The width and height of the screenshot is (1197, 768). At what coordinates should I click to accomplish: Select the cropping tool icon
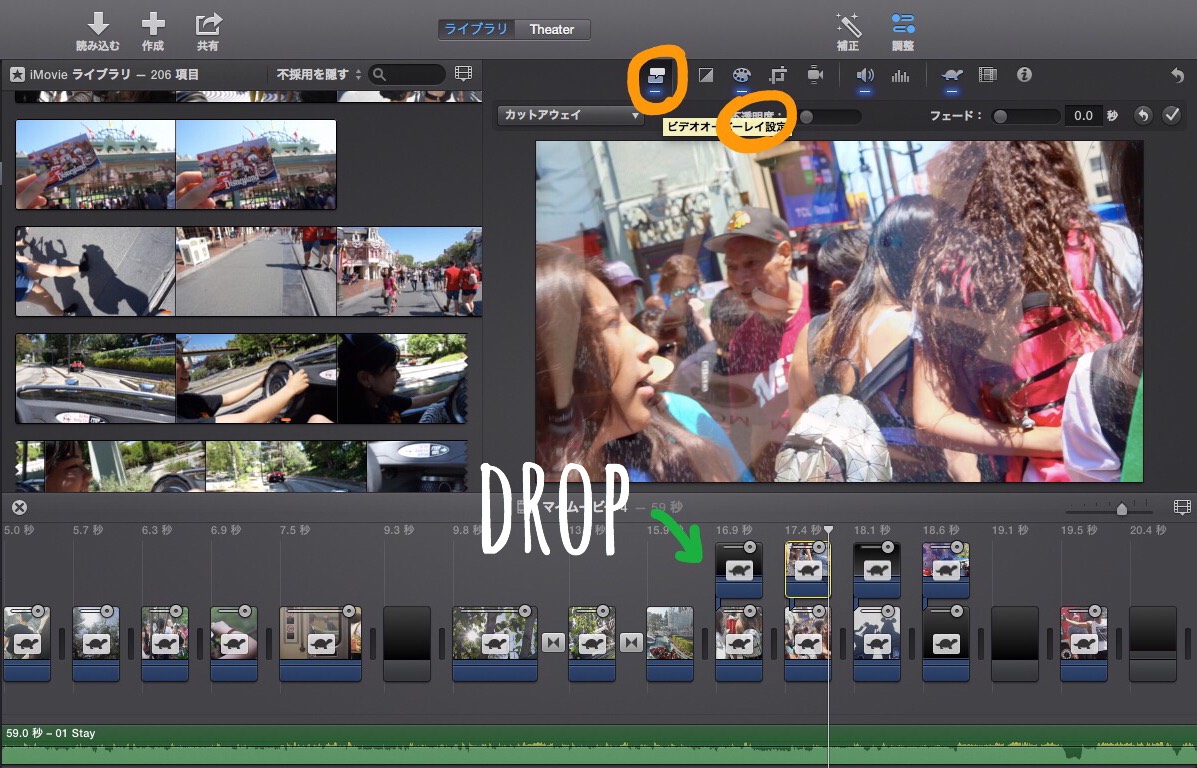click(778, 75)
